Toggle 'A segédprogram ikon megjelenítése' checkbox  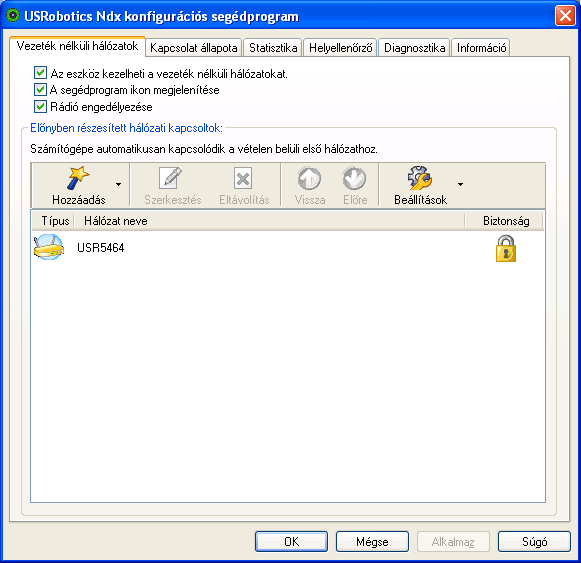click(x=40, y=89)
